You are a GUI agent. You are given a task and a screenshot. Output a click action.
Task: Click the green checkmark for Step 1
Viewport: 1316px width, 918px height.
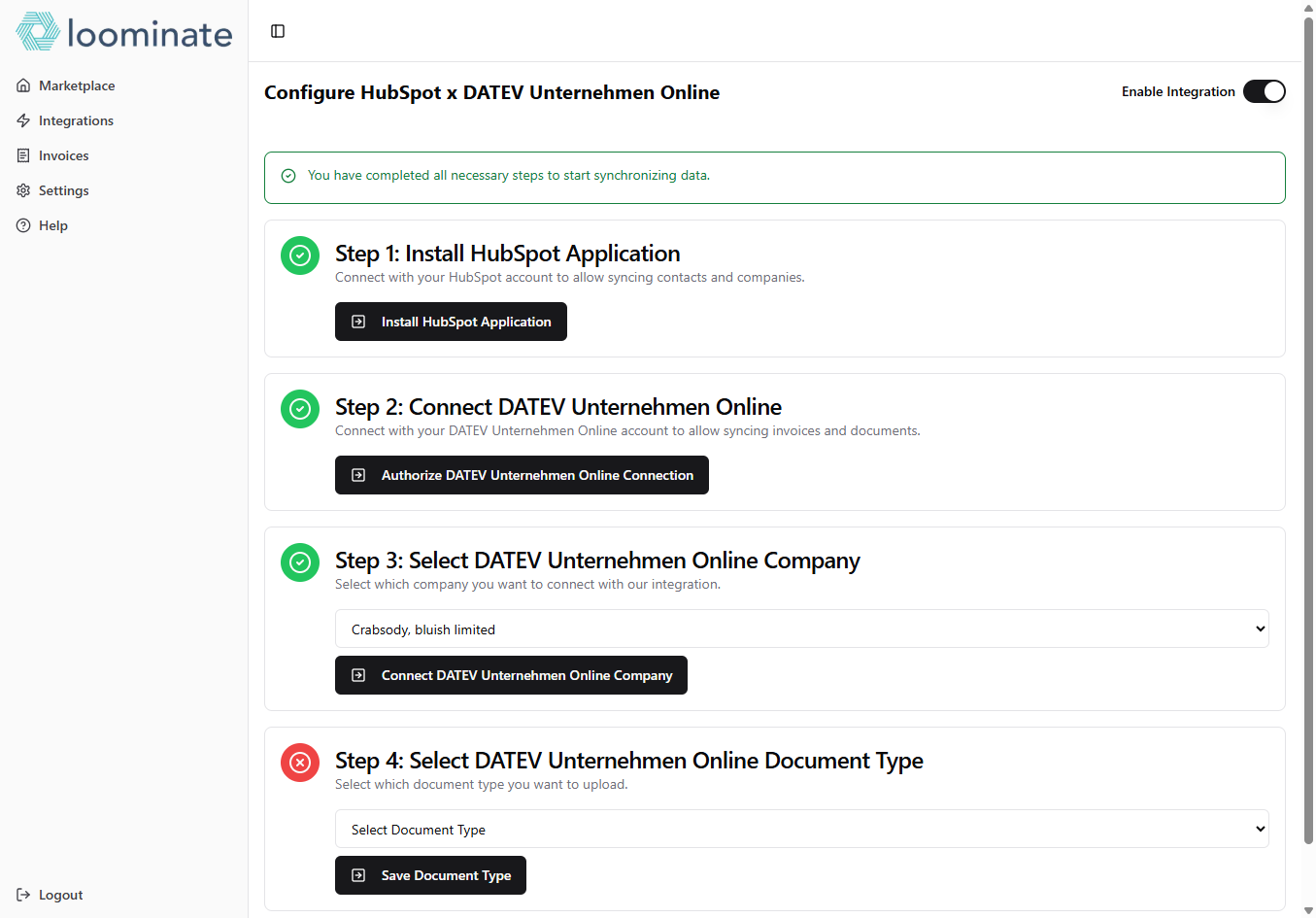(300, 255)
